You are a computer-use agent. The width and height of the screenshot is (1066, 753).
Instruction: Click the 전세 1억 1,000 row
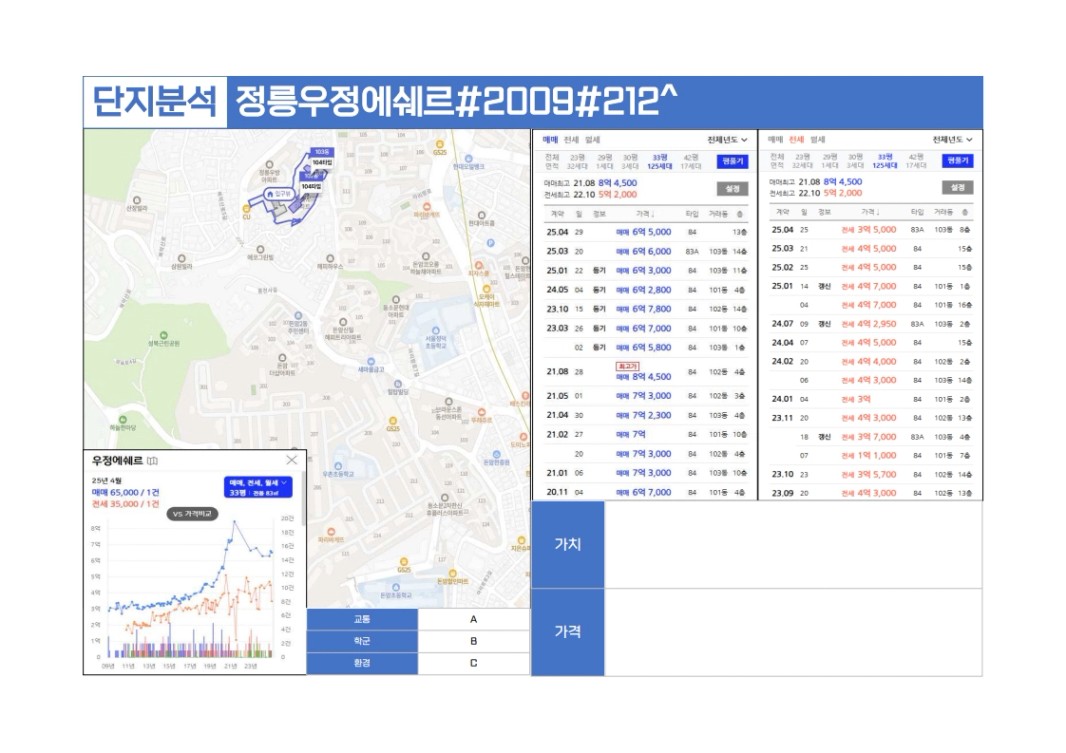(x=872, y=455)
